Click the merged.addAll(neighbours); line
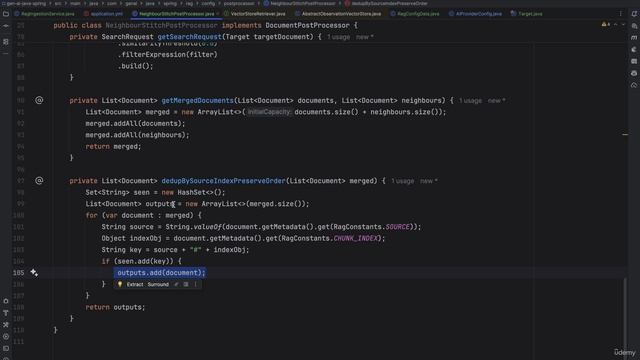The height and width of the screenshot is (360, 640). click(x=137, y=135)
